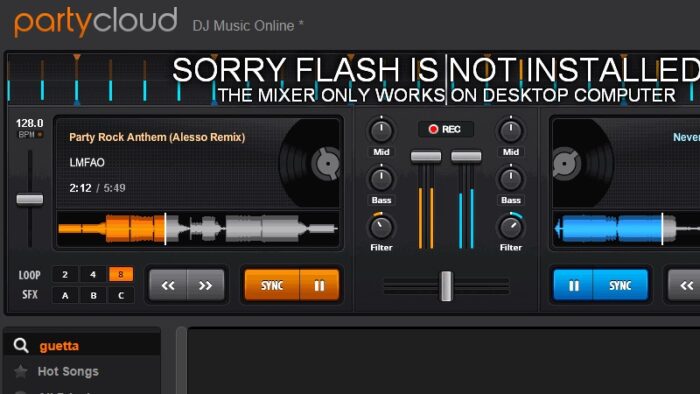
Task: Sync the right blue deck
Action: [x=621, y=286]
